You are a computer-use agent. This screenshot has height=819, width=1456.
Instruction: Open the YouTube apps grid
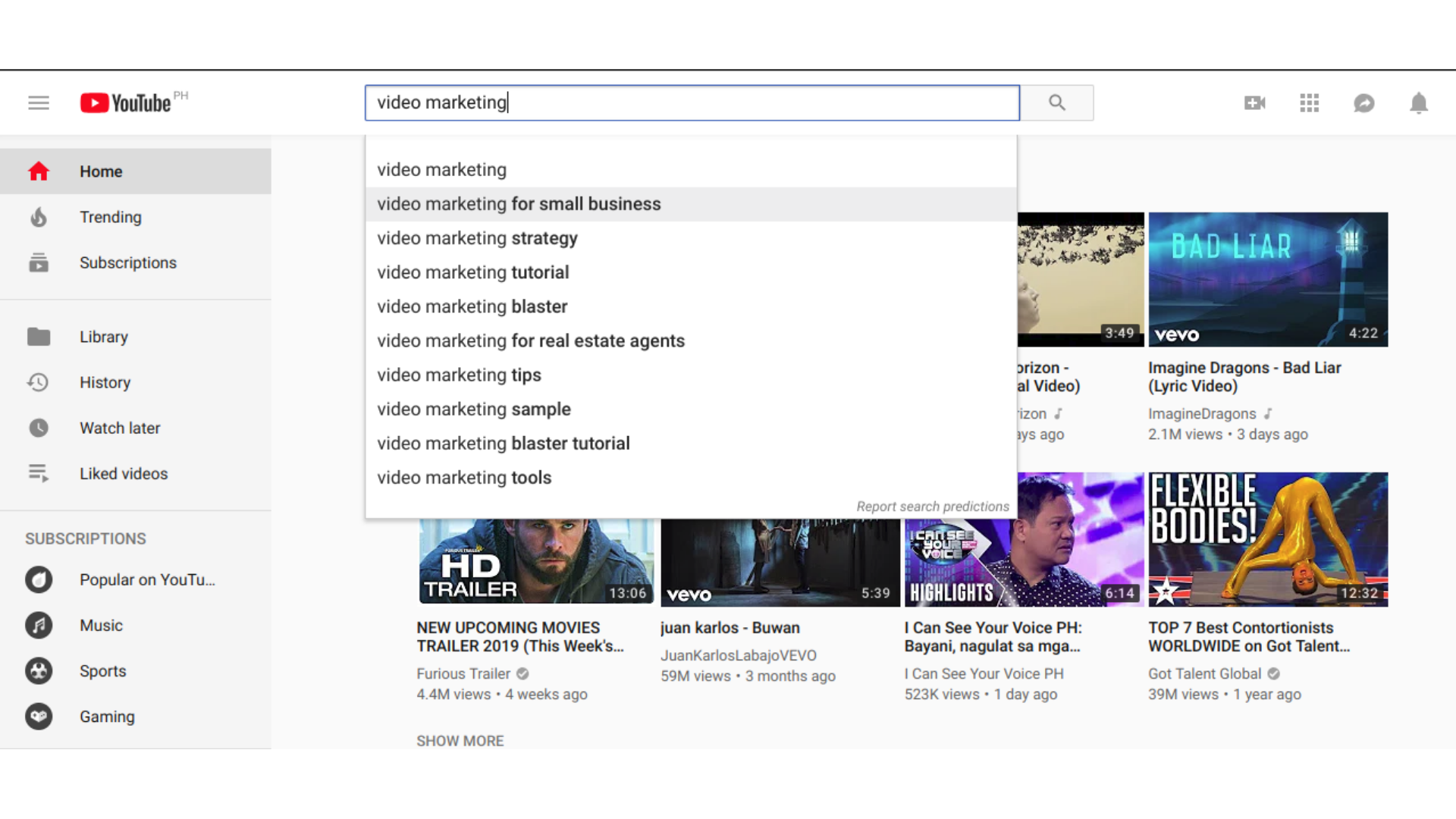pyautogui.click(x=1309, y=103)
